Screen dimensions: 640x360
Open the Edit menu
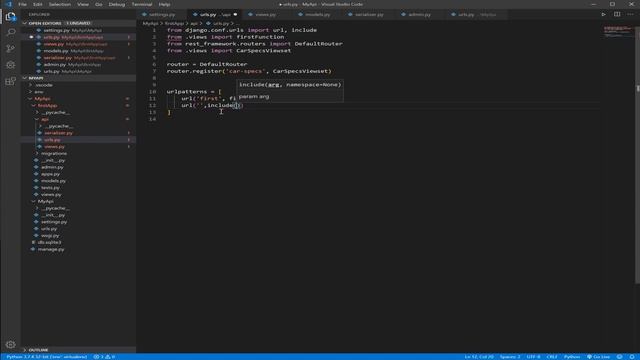(38, 4)
